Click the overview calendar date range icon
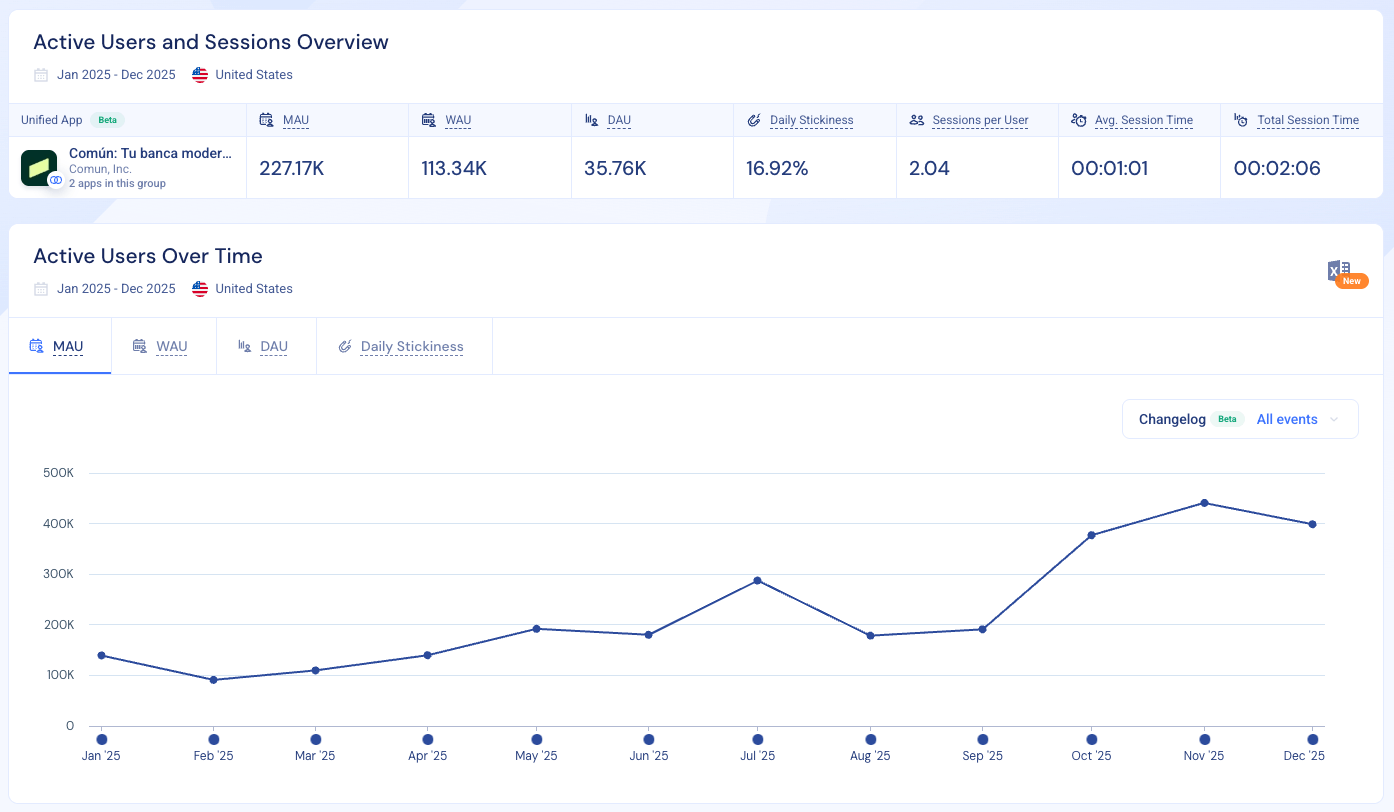The image size is (1394, 812). coord(41,75)
